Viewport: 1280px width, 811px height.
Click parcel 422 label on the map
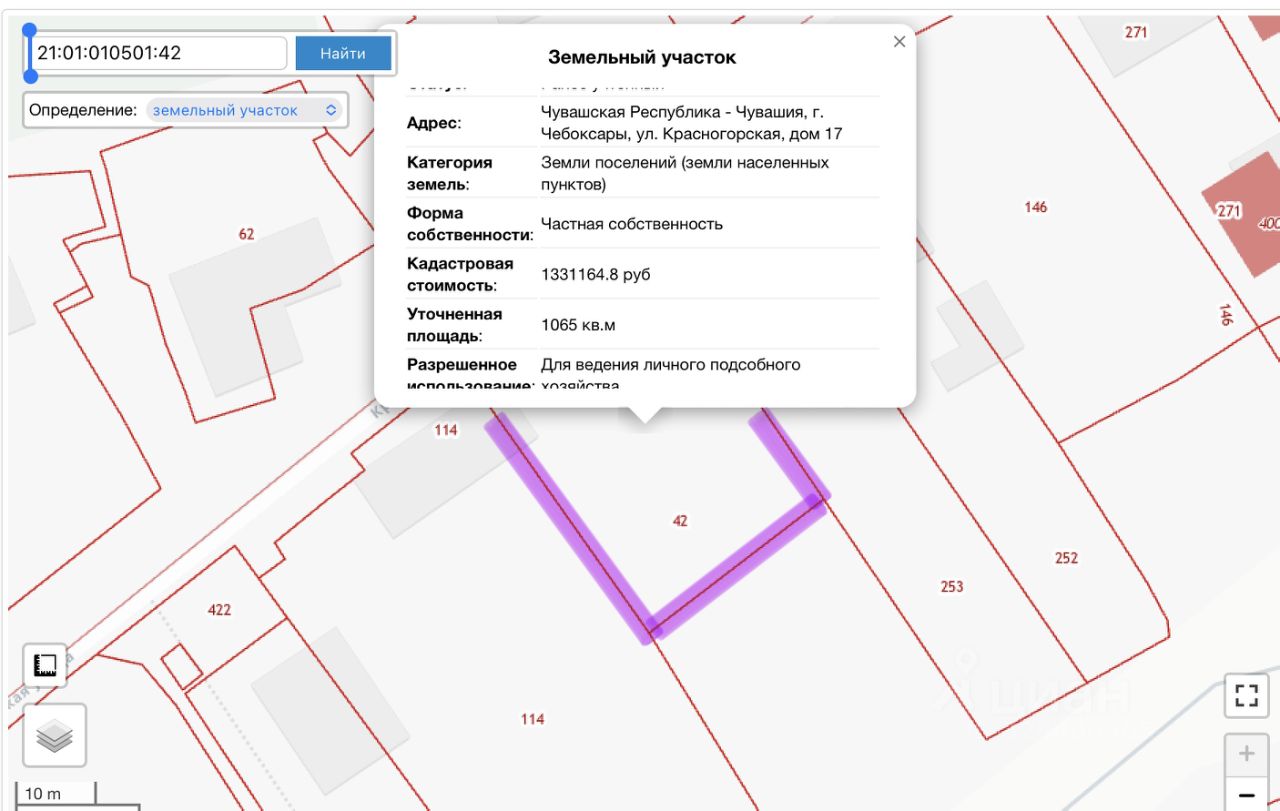[219, 610]
